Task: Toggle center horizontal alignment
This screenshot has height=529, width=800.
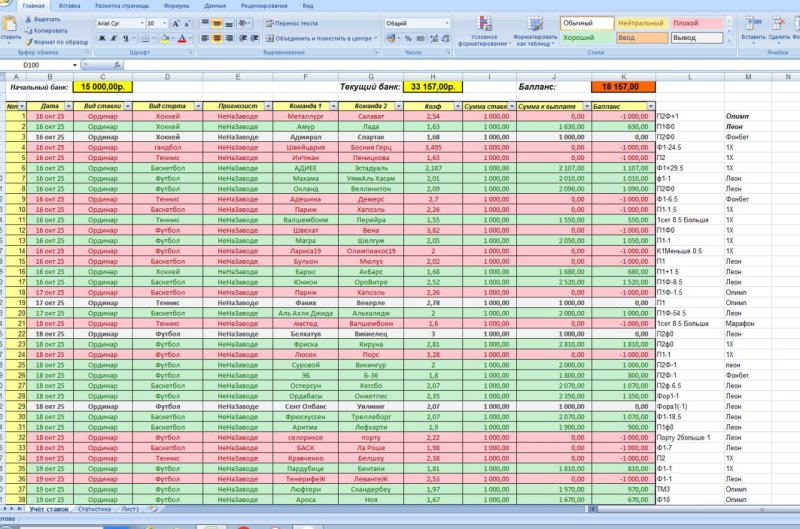Action: pyautogui.click(x=218, y=38)
